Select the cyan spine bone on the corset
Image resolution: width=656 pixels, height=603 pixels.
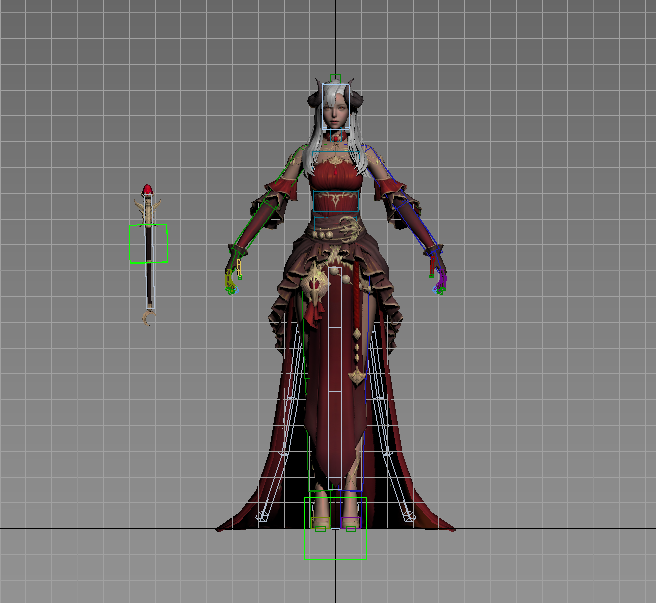coord(336,201)
